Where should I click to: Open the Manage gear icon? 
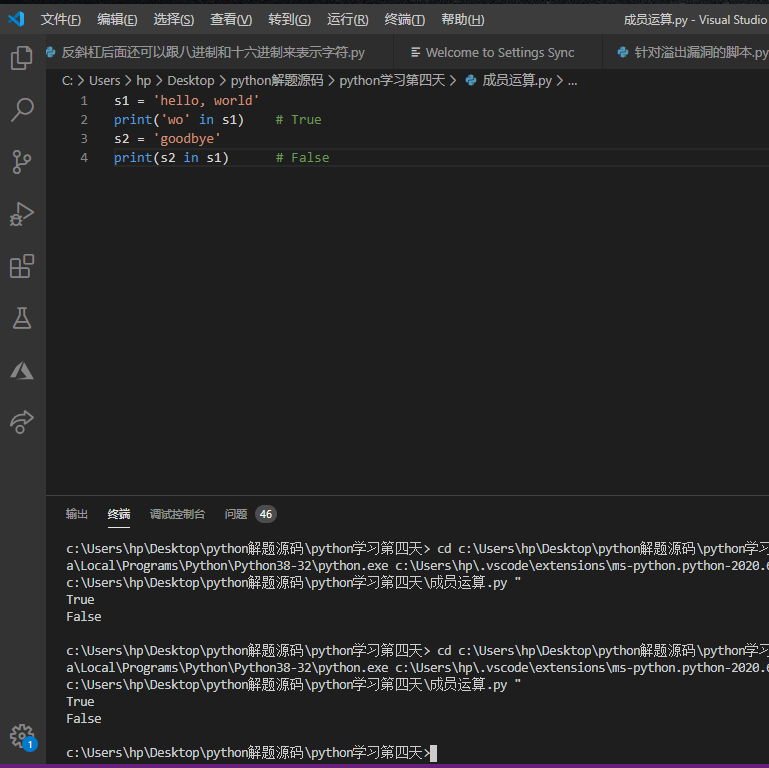point(21,736)
